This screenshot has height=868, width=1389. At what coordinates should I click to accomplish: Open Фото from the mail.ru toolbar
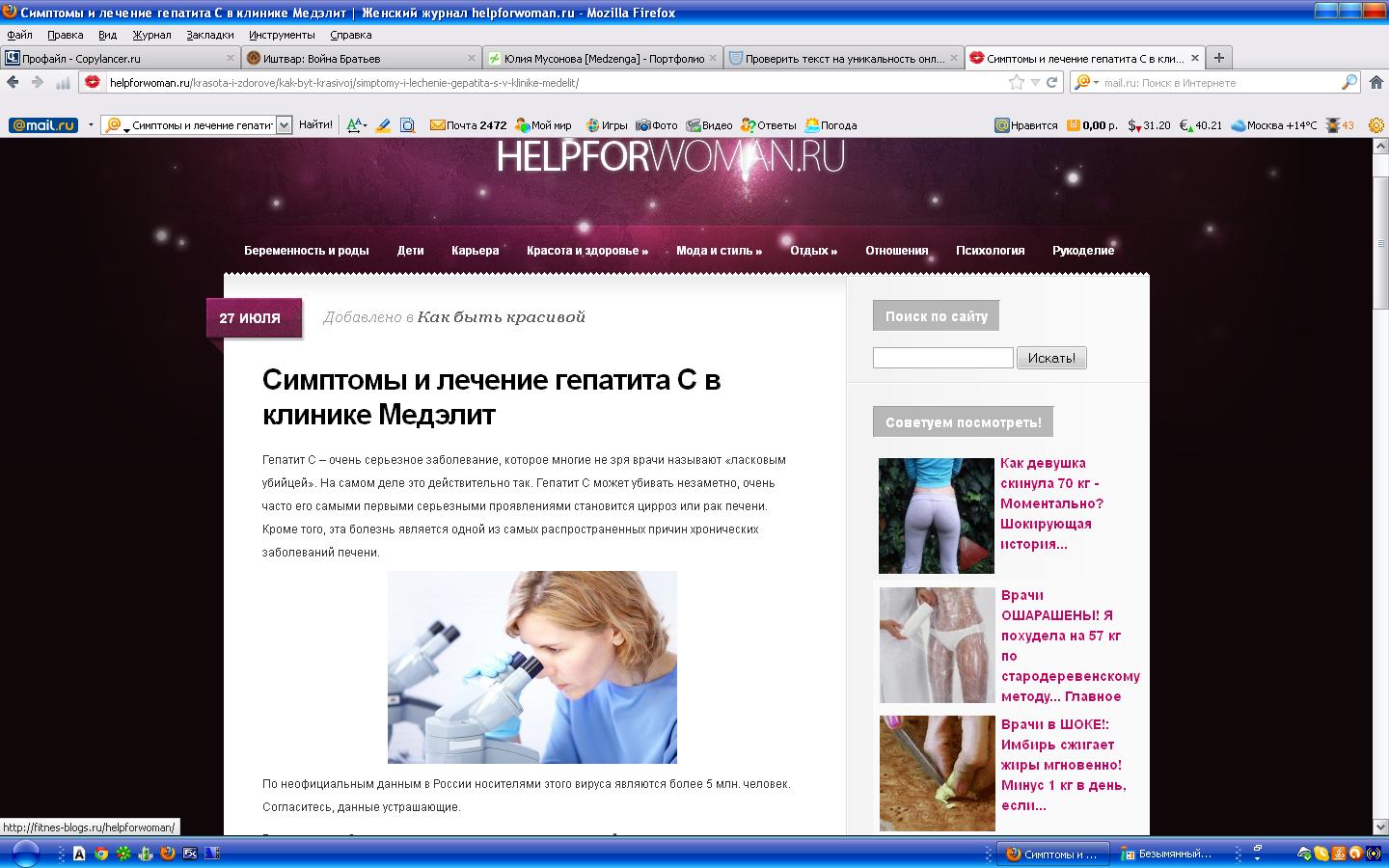pos(657,125)
